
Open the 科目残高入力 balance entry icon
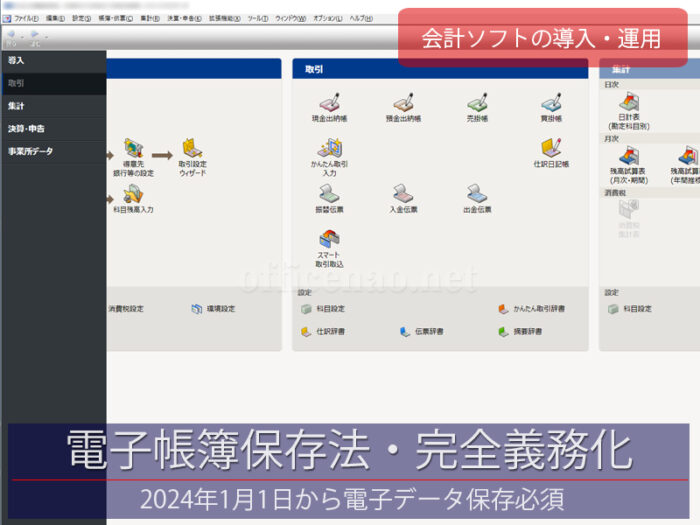pyautogui.click(x=133, y=199)
